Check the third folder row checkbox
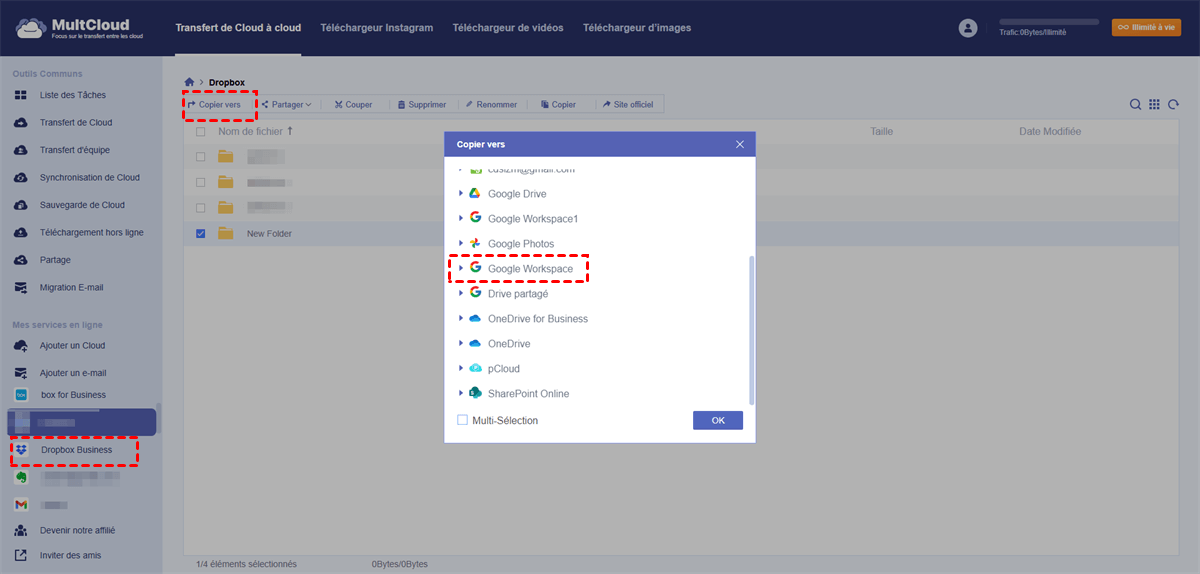1200x574 pixels. (201, 207)
